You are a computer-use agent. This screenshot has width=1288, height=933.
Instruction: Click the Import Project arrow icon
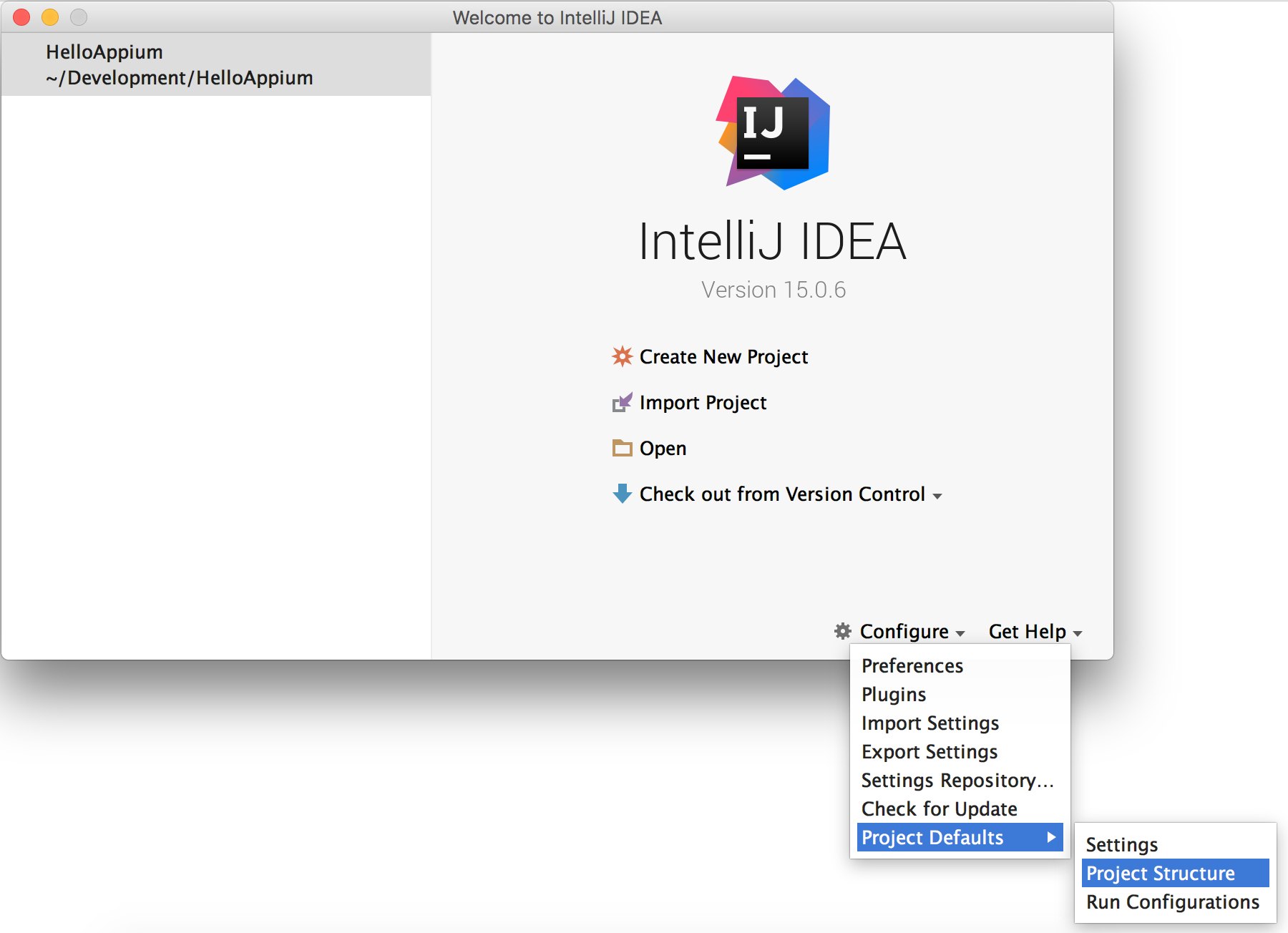click(x=622, y=403)
